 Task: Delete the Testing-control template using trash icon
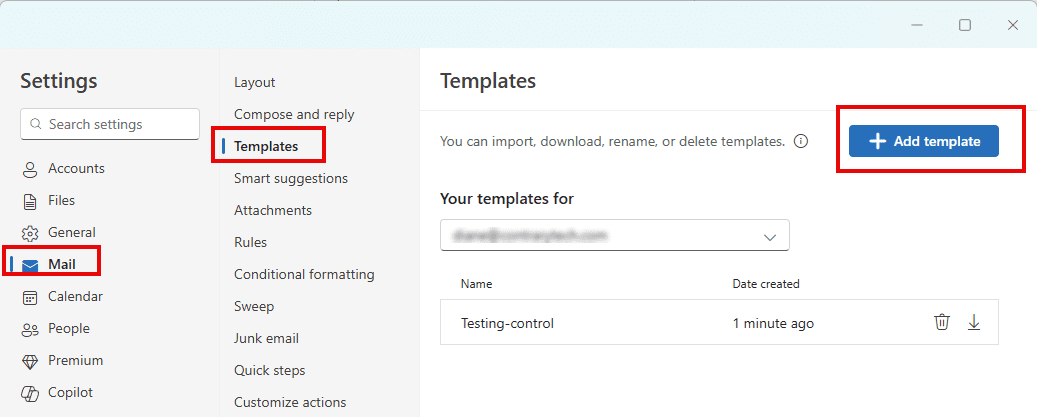point(941,322)
